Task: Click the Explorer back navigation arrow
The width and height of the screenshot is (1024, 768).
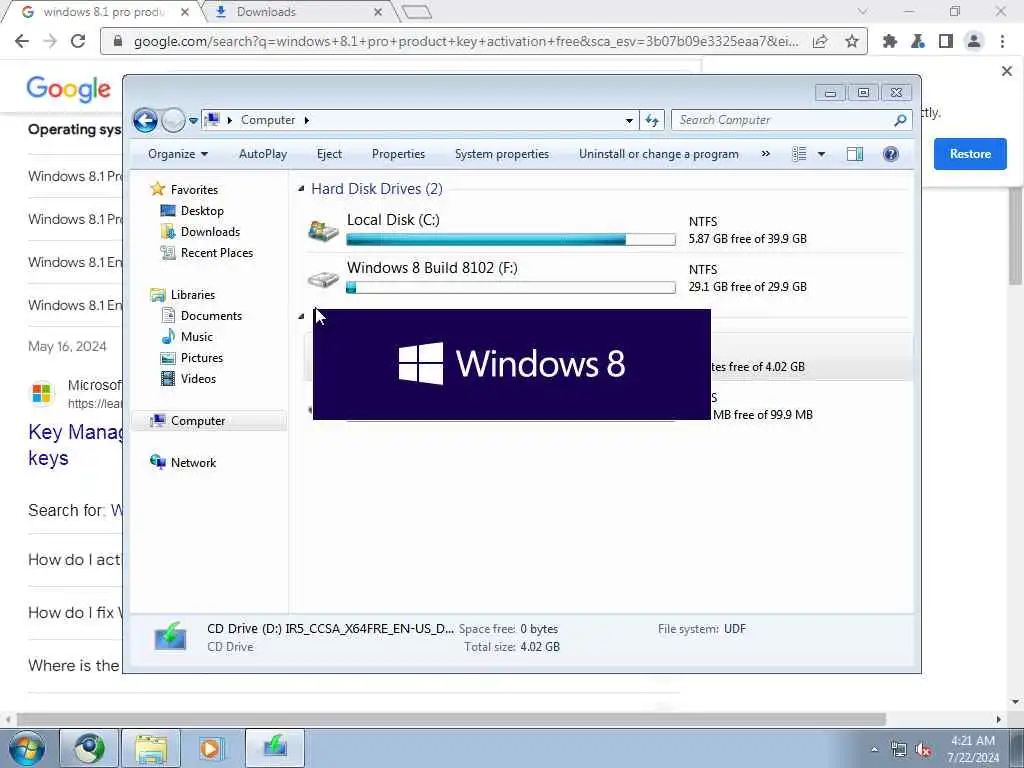Action: tap(145, 120)
